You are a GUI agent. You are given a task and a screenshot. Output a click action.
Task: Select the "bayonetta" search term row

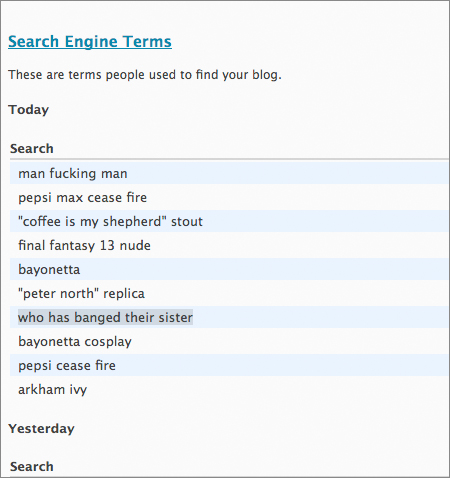[229, 269]
